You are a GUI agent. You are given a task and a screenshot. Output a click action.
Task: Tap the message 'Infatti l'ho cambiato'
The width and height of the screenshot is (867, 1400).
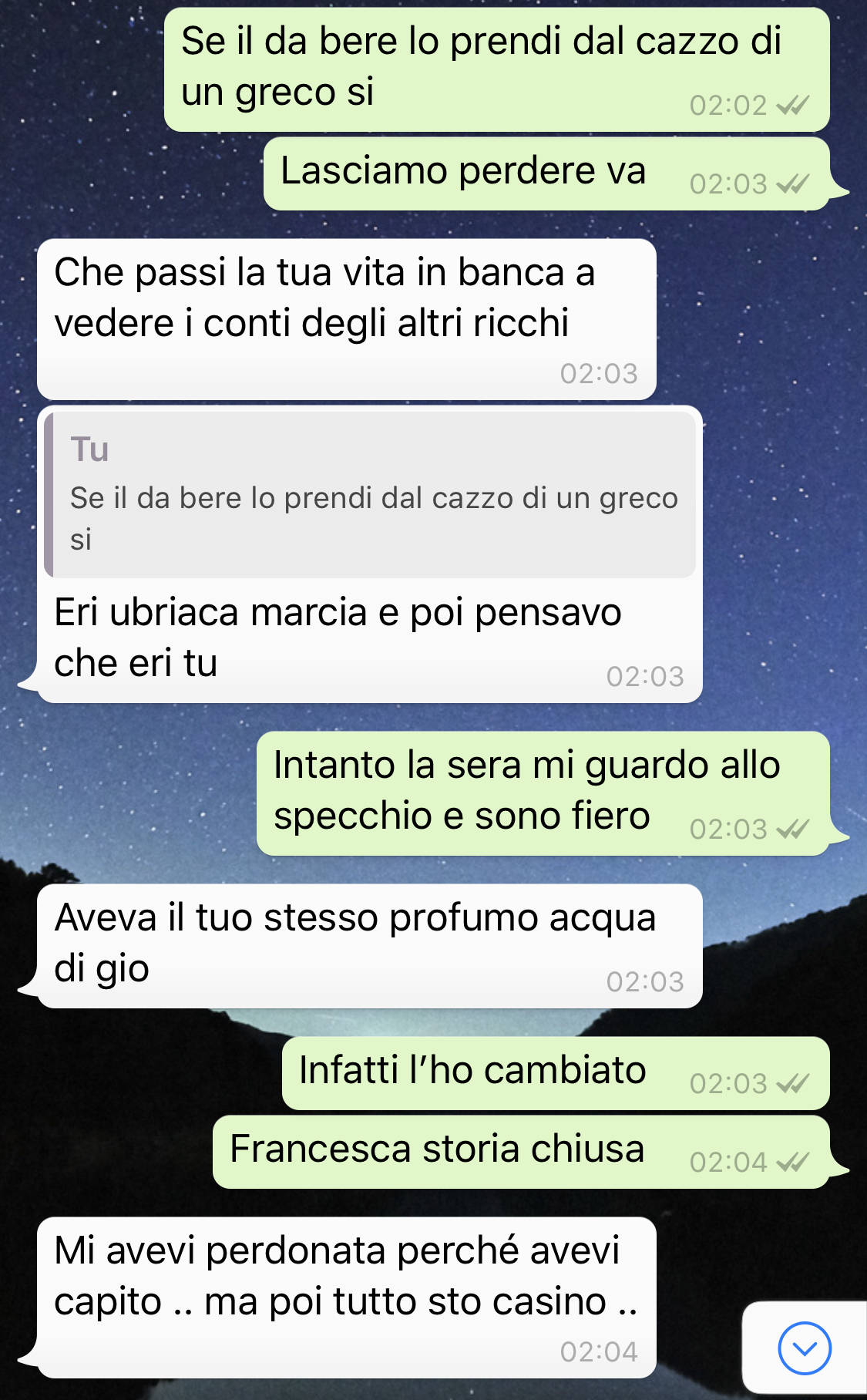click(x=556, y=1073)
